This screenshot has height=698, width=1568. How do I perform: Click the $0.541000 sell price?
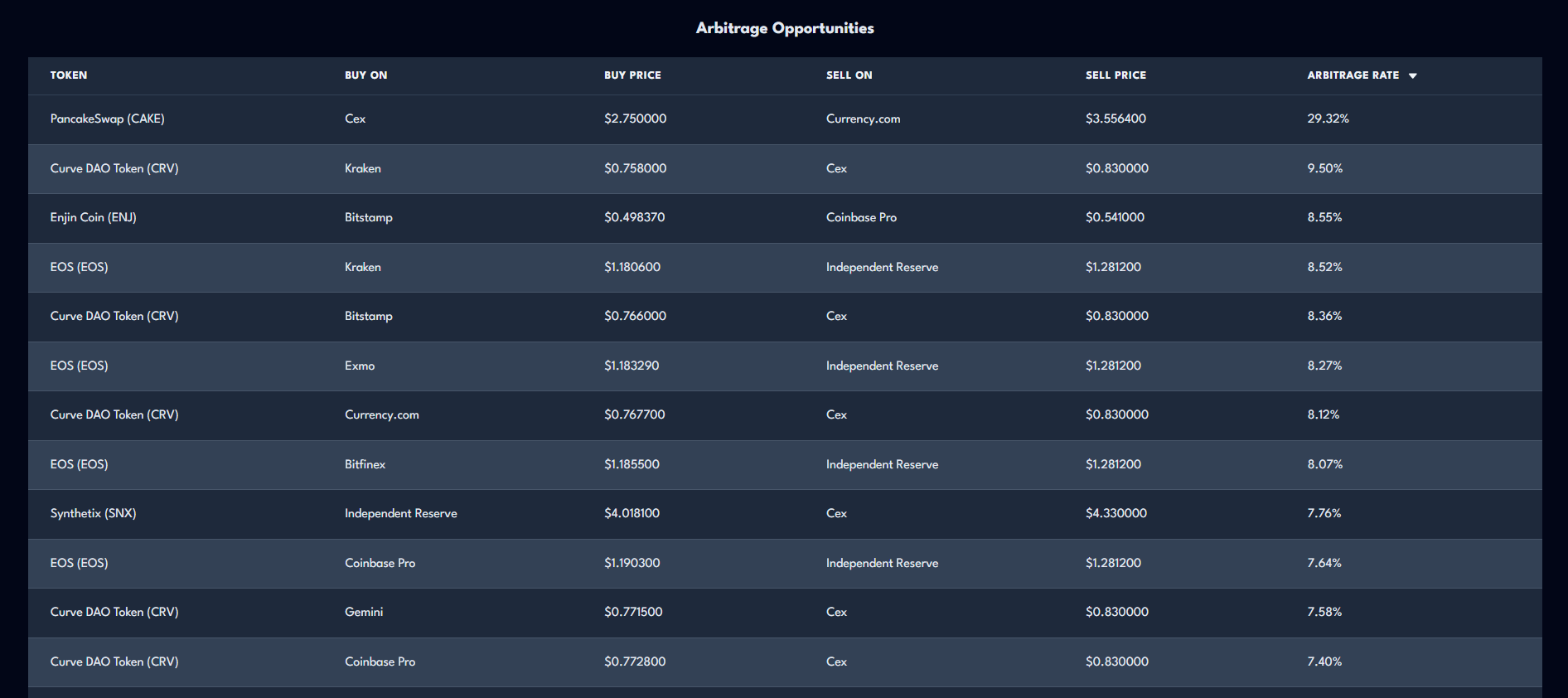tap(1116, 217)
